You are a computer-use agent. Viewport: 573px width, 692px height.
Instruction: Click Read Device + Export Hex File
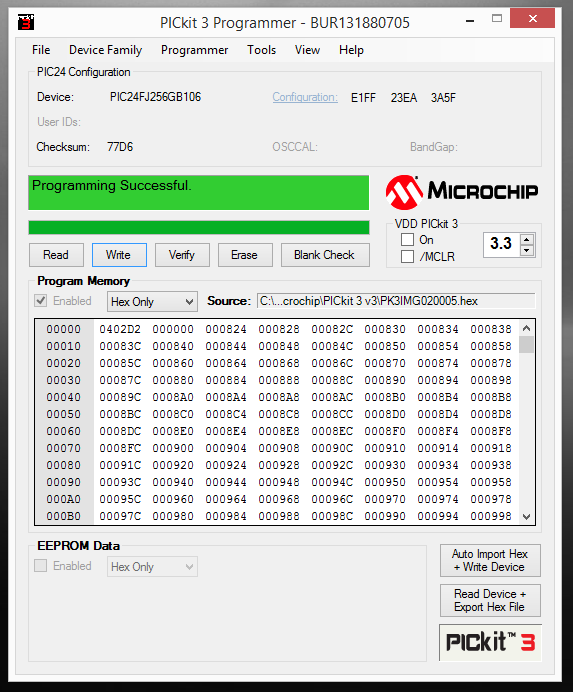(490, 600)
